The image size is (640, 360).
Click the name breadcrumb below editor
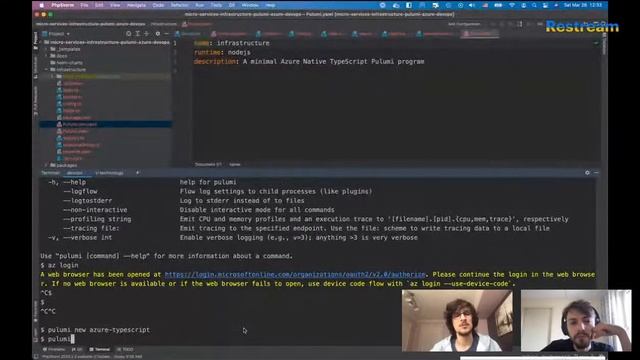[235, 164]
